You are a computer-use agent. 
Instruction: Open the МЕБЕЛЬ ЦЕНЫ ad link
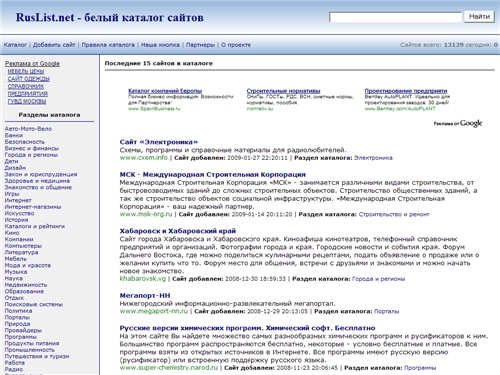coord(26,71)
